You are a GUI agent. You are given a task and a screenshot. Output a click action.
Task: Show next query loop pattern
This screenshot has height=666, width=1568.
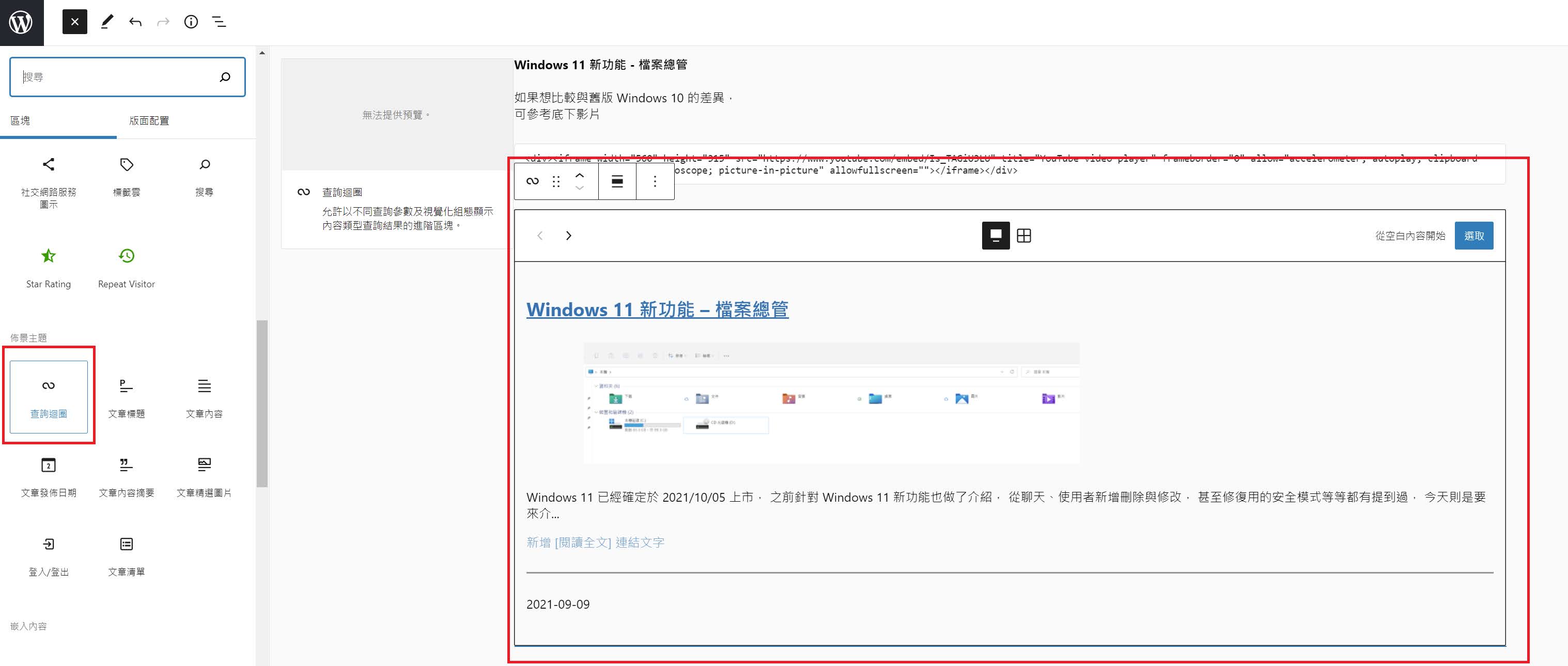pyautogui.click(x=568, y=236)
